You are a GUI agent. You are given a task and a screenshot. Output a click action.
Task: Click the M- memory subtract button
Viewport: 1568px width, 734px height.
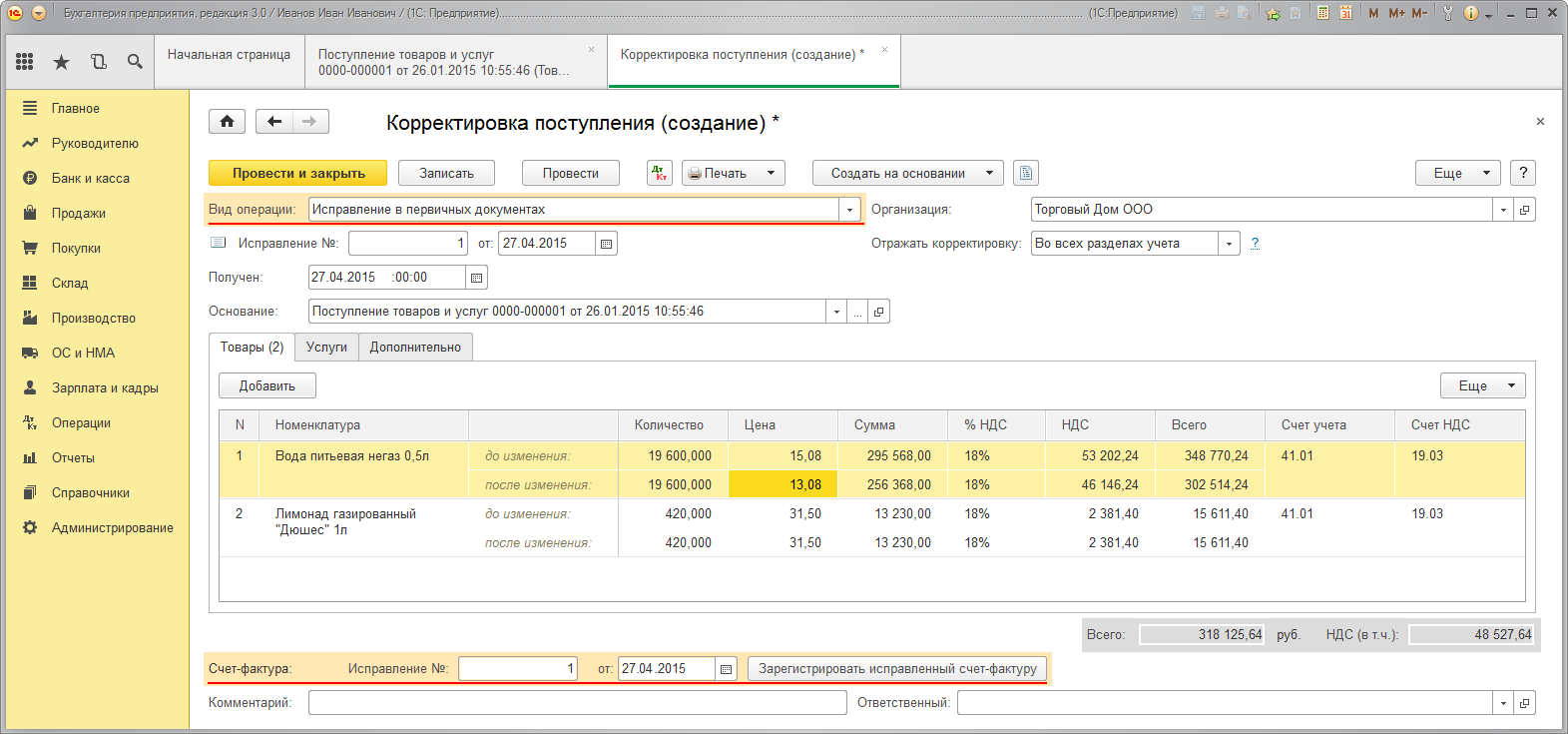[x=1419, y=13]
